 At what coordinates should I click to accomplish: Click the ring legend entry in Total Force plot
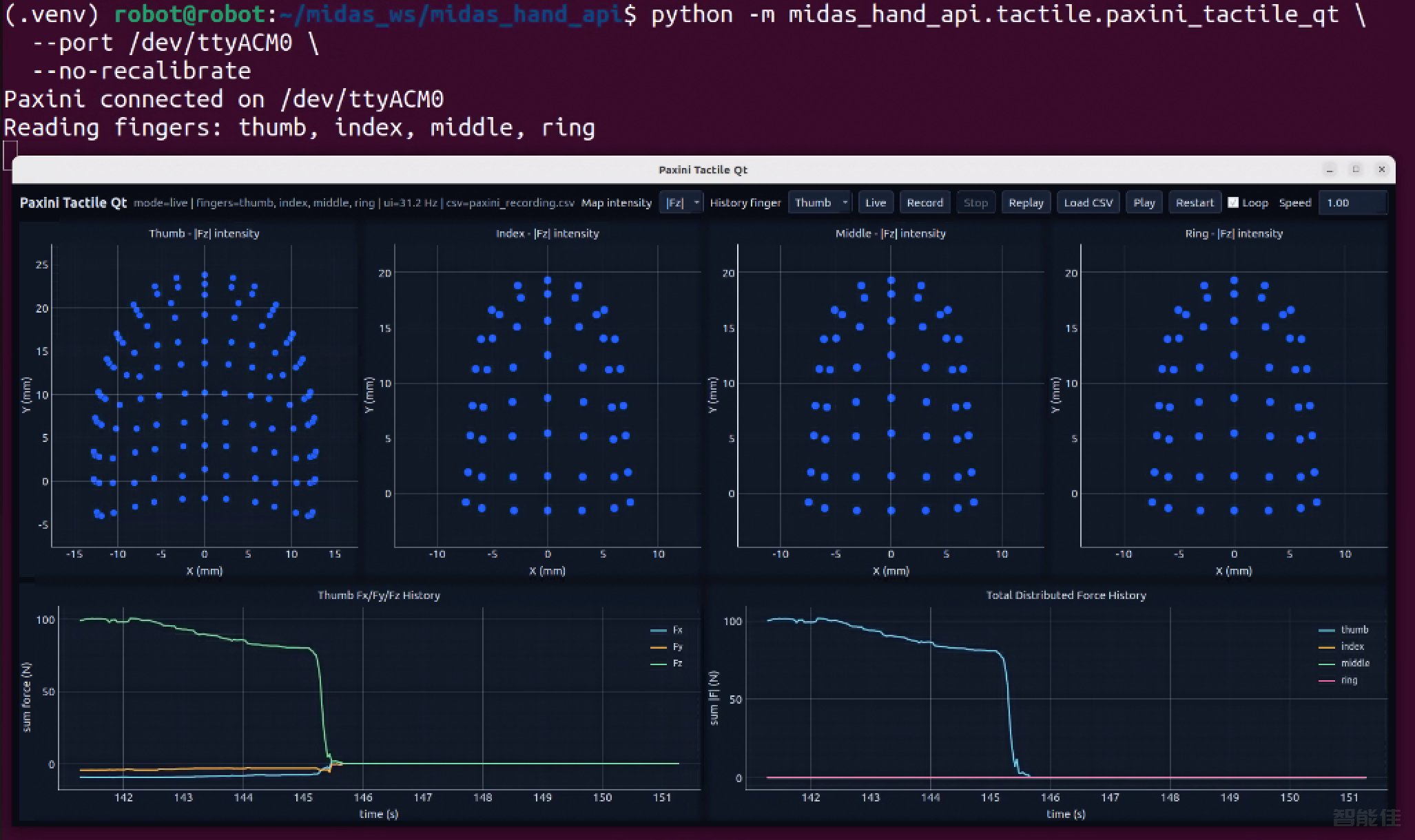coord(1338,680)
